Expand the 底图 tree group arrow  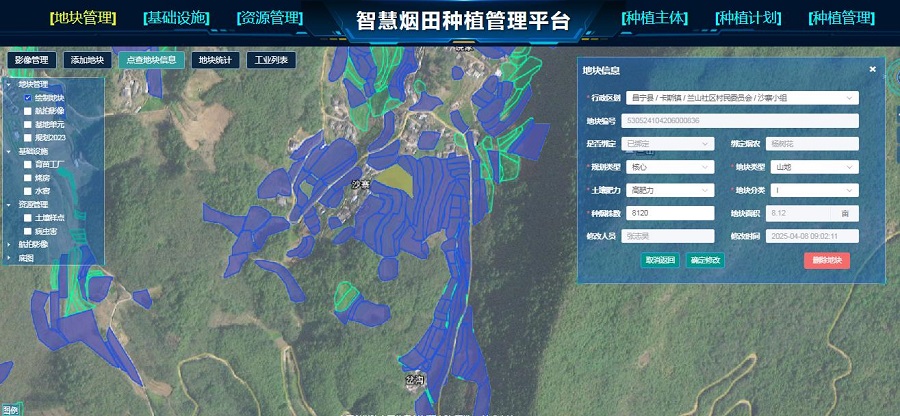point(11,258)
